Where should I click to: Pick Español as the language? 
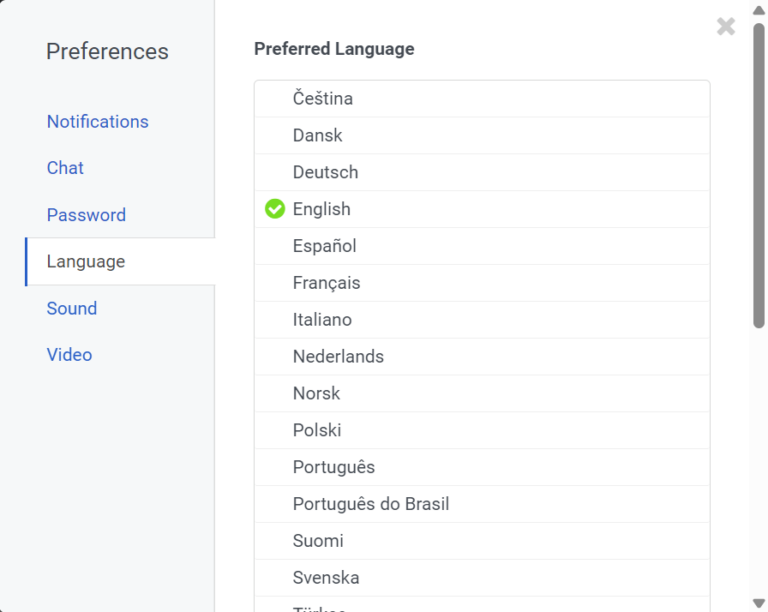324,246
